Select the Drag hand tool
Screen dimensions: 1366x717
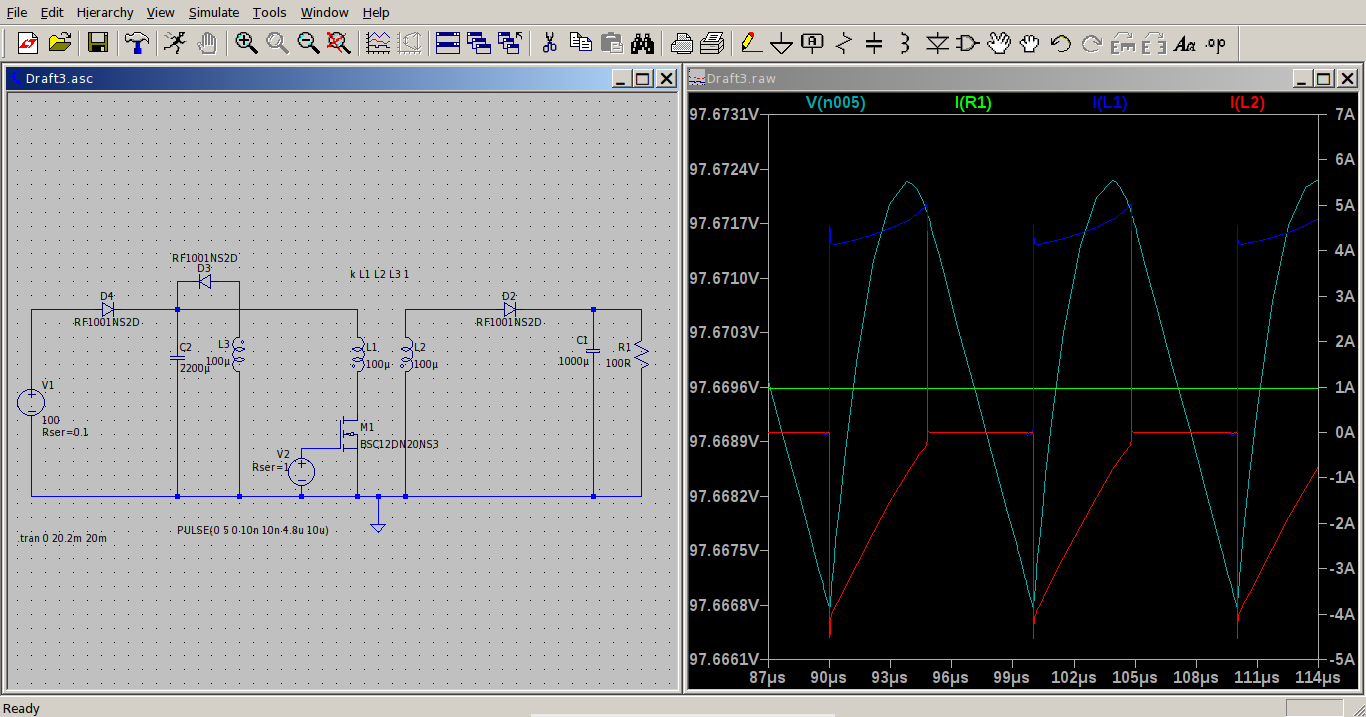(x=1030, y=42)
